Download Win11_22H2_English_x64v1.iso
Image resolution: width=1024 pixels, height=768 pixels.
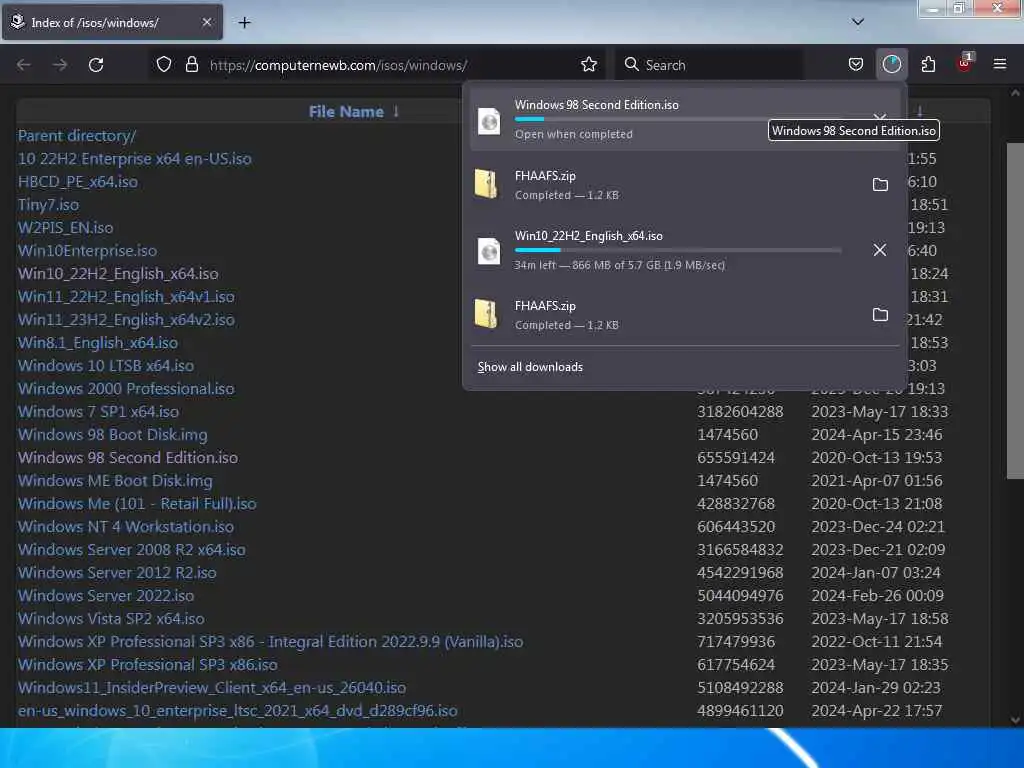pyautogui.click(x=126, y=296)
